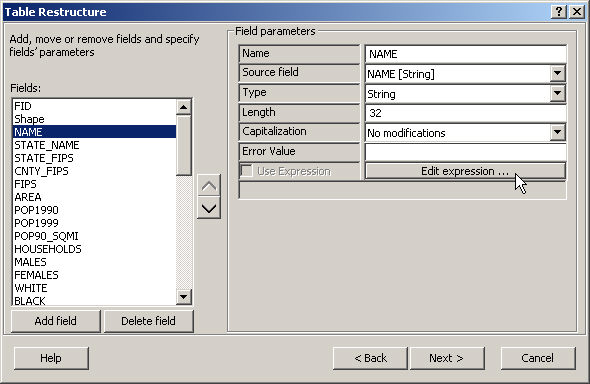Select FEMALES in the fields list
590x384 pixels.
[94, 275]
